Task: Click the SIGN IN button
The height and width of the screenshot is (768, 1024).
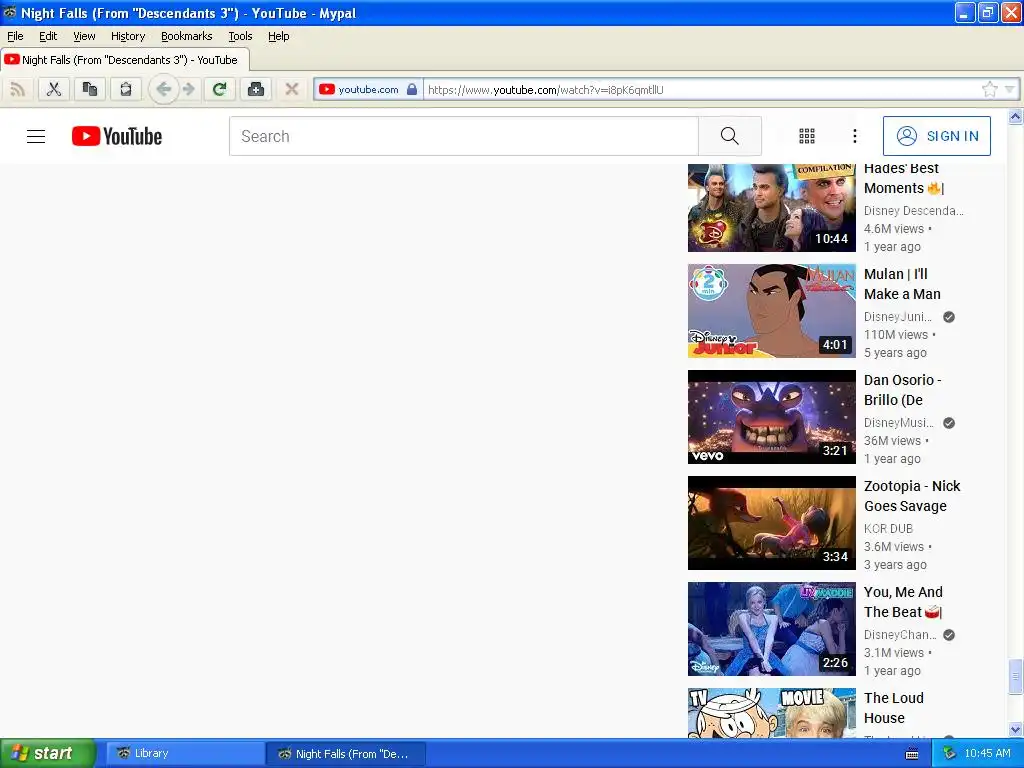Action: (x=936, y=136)
